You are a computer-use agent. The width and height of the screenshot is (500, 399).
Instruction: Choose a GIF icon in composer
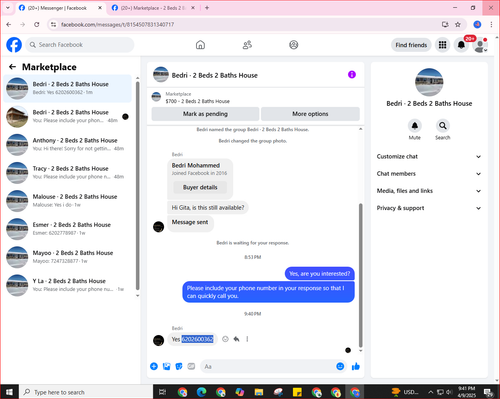(191, 366)
